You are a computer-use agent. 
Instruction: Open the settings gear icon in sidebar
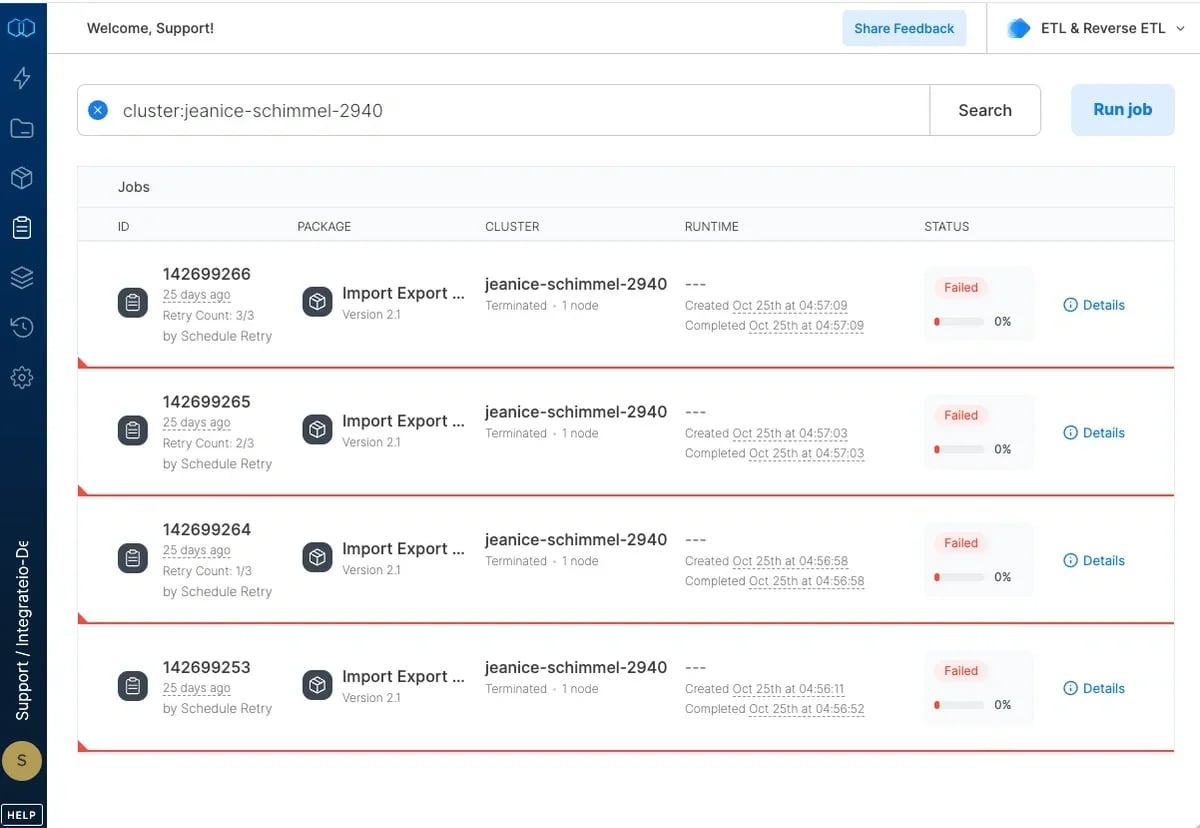(x=22, y=377)
